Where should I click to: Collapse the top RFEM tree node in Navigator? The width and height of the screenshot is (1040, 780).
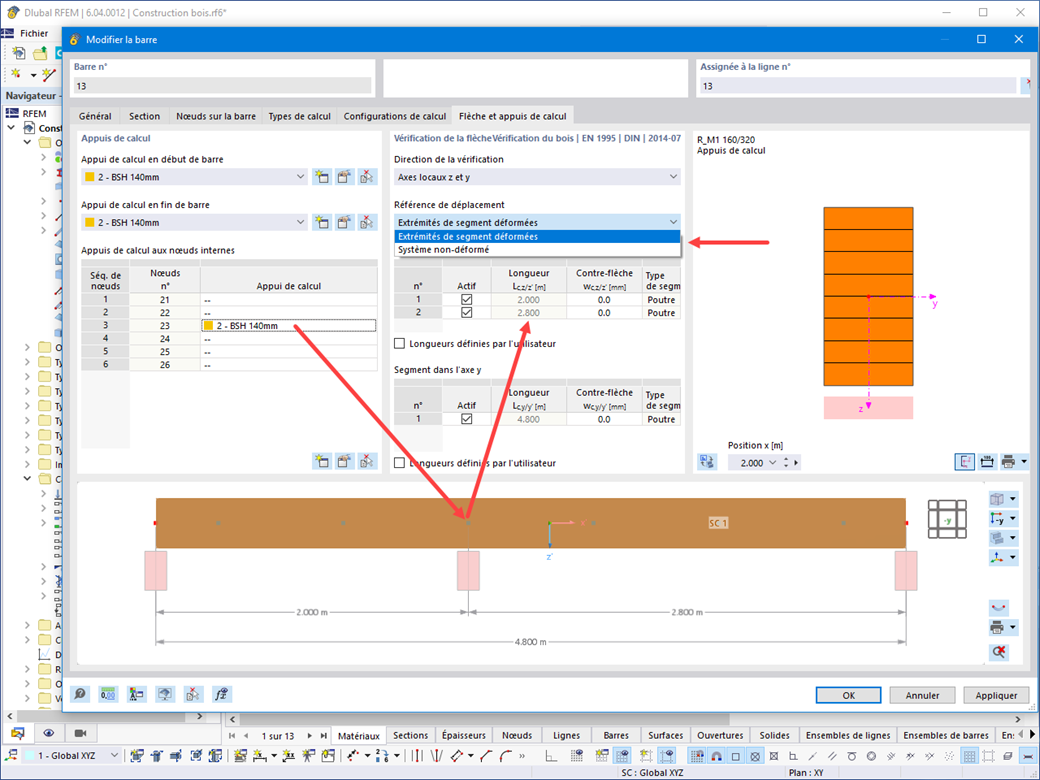click(x=11, y=127)
